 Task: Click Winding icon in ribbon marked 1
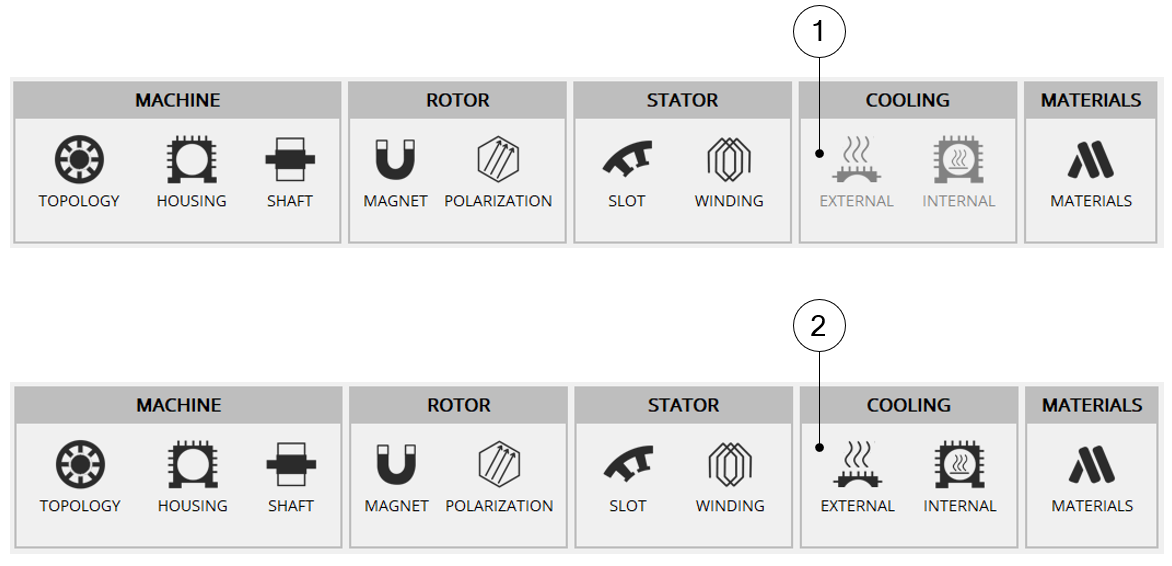click(x=729, y=161)
